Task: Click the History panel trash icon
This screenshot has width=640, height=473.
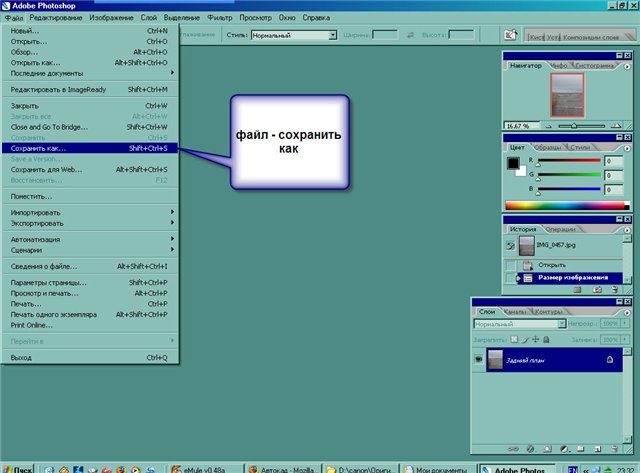Action: (613, 288)
